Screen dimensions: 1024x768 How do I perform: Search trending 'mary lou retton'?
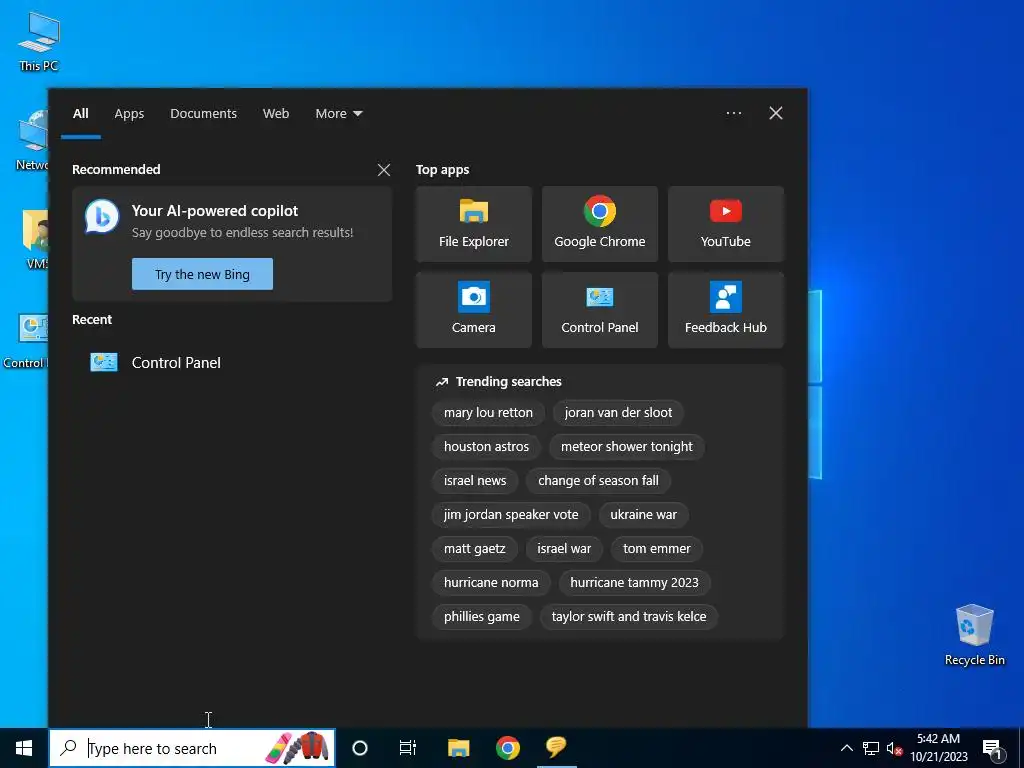click(x=488, y=413)
